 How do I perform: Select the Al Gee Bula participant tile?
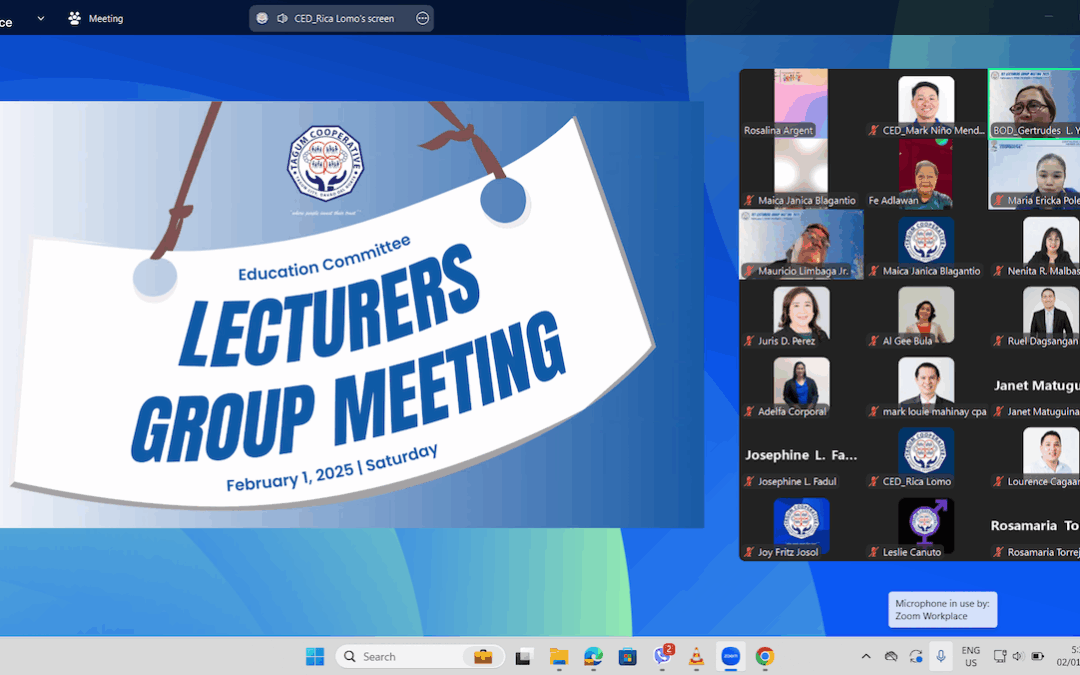point(926,315)
